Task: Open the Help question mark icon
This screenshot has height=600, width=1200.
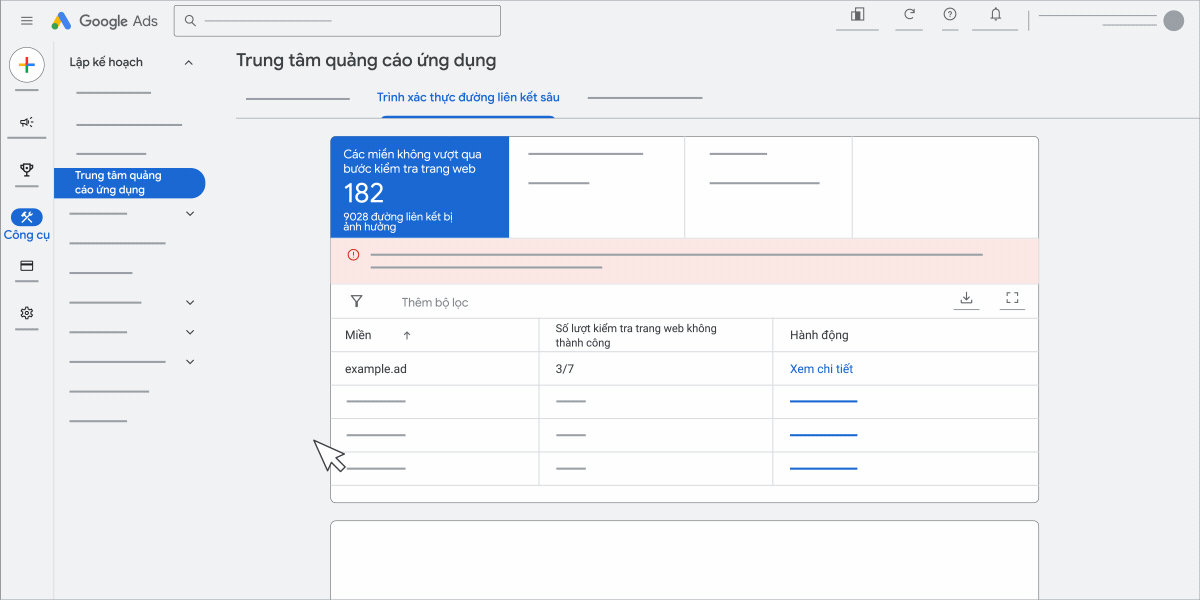Action: pyautogui.click(x=949, y=16)
